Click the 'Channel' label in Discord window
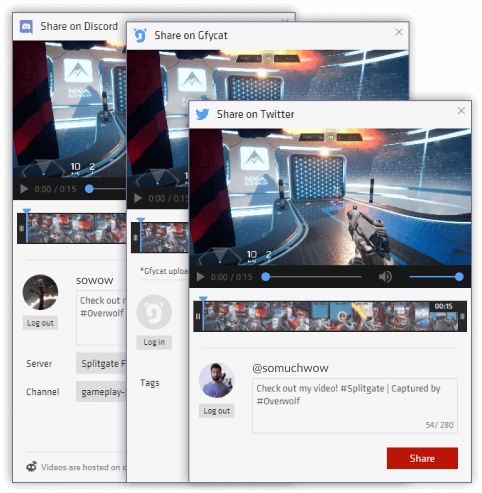This screenshot has height=493, width=482. click(x=43, y=392)
